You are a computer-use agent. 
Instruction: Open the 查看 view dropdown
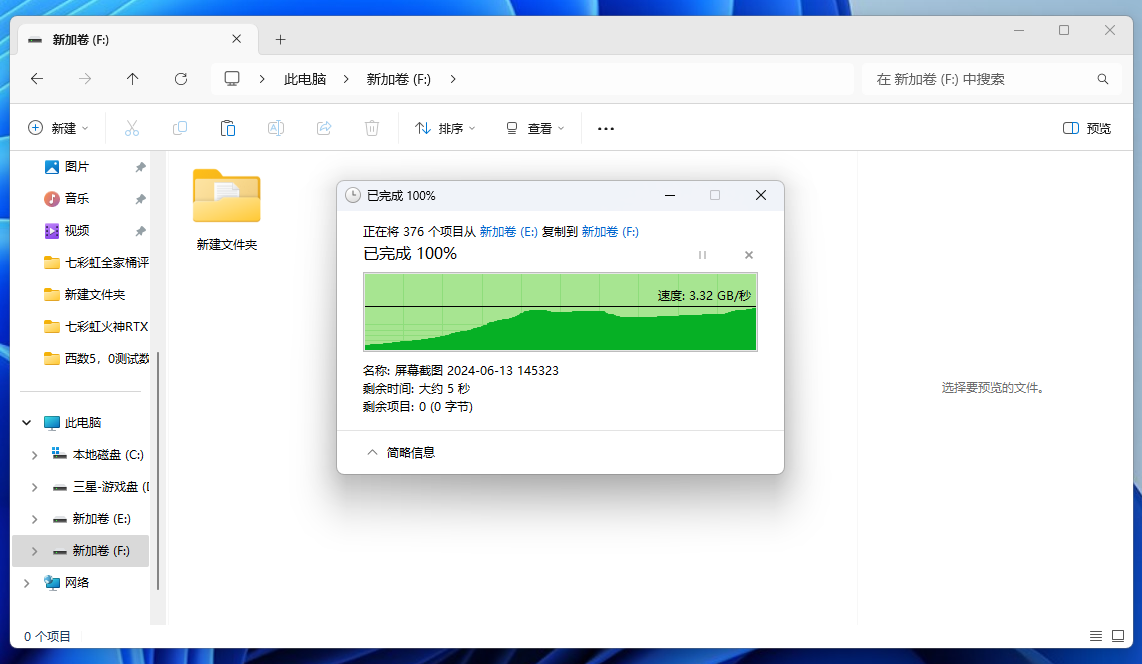tap(535, 128)
